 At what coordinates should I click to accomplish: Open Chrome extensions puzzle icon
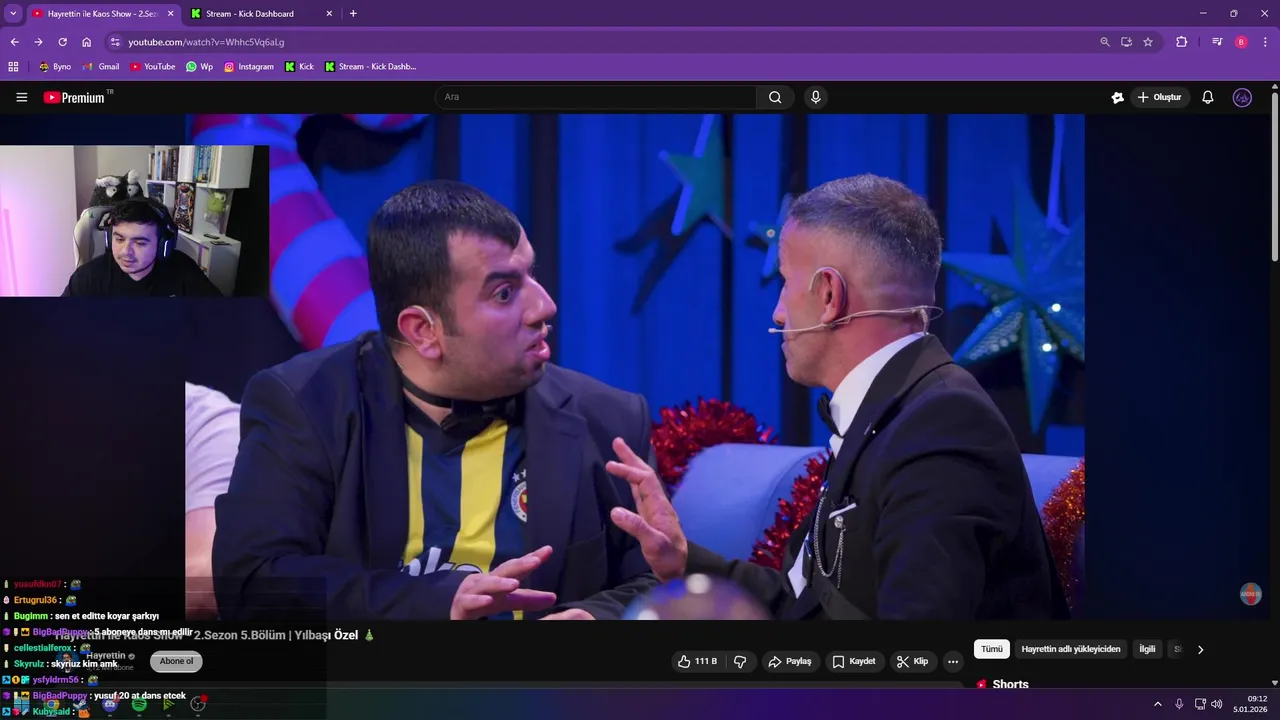[1181, 42]
